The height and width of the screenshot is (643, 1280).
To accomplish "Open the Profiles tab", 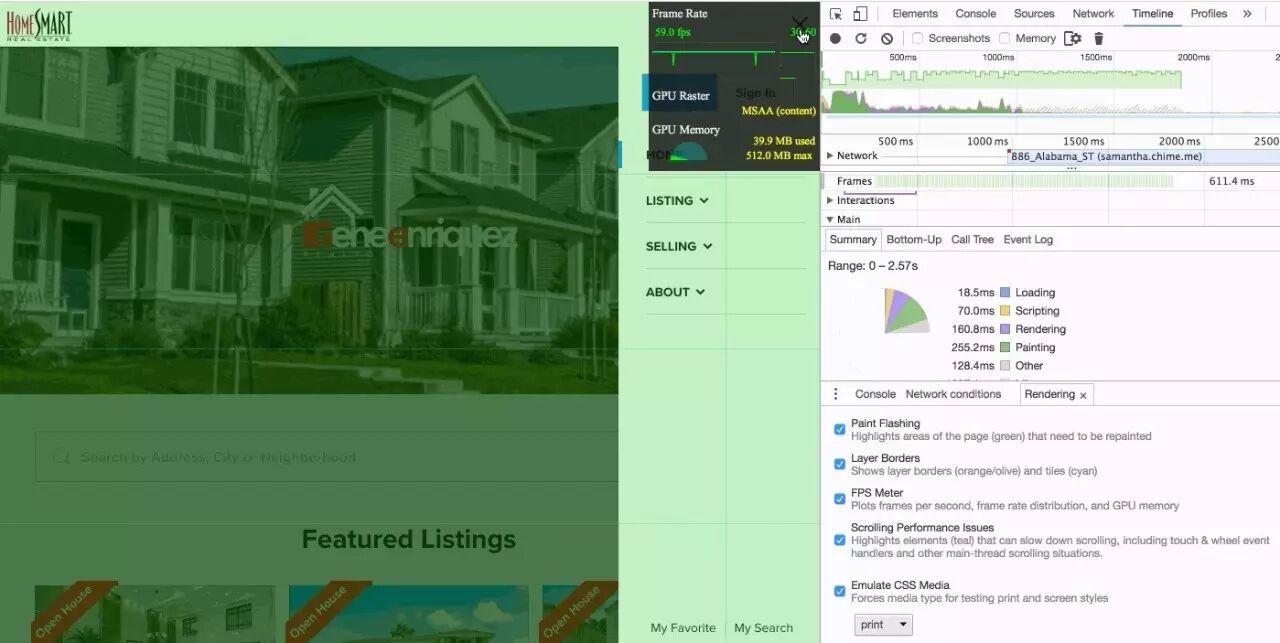I will [1209, 14].
